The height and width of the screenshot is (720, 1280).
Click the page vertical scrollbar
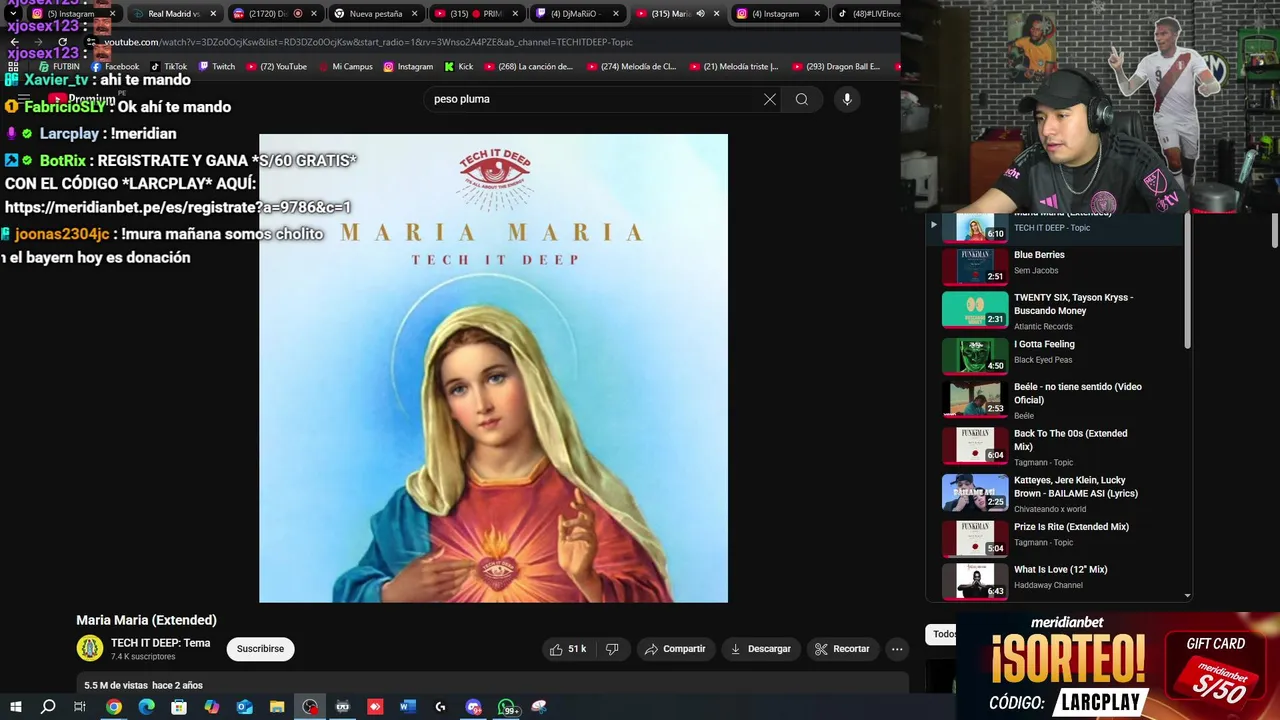pos(1275,230)
